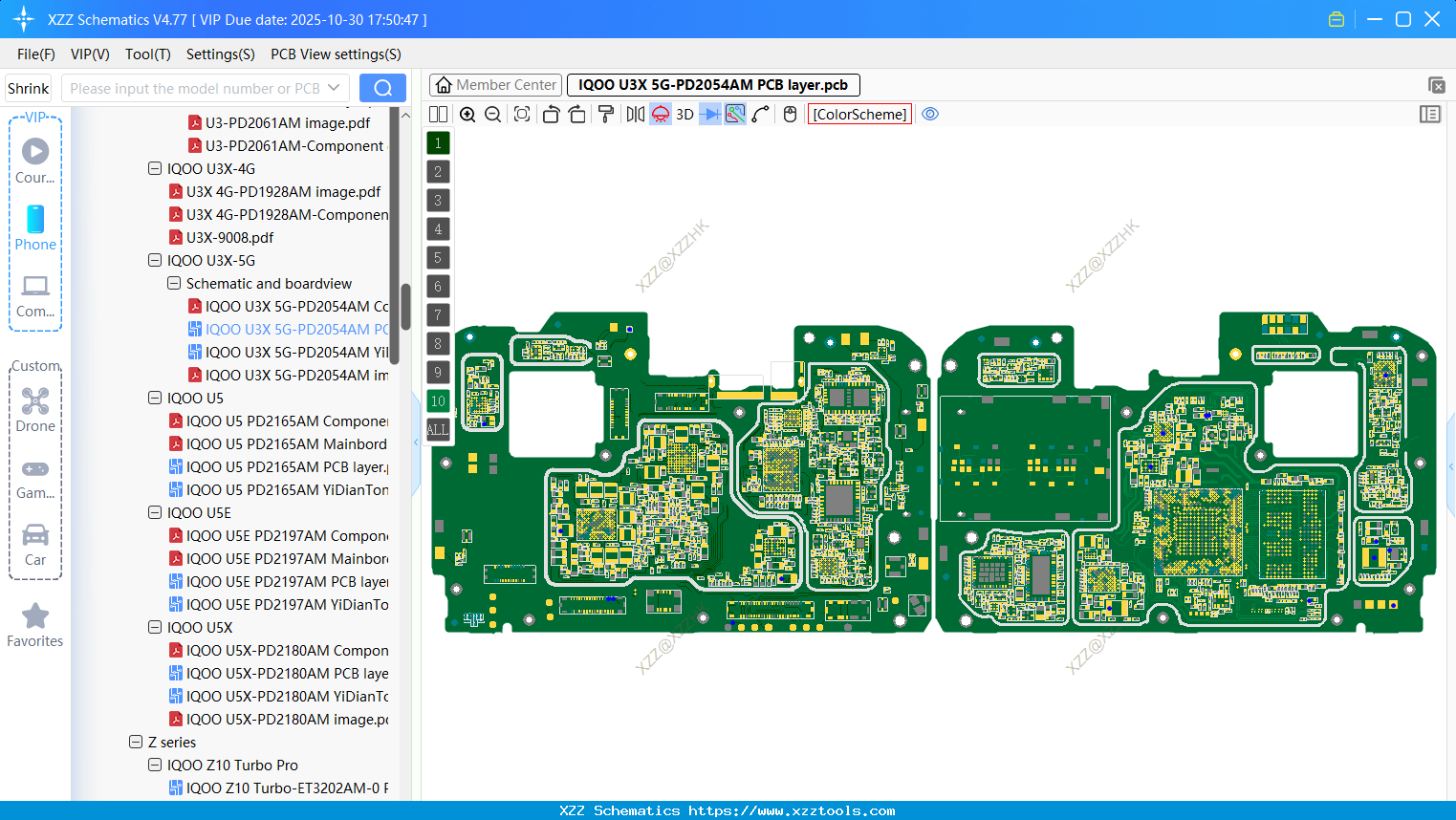Toggle the red lamp highlight mode

(x=660, y=114)
